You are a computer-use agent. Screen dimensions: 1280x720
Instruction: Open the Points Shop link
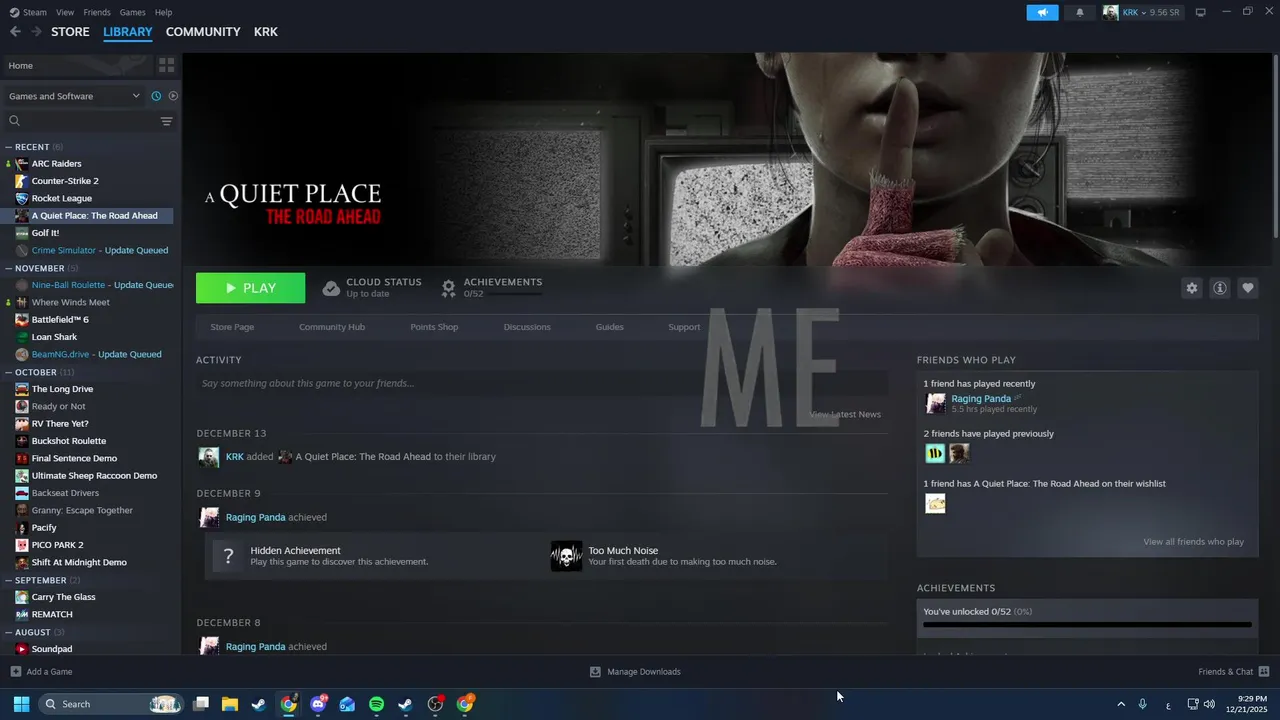434,327
